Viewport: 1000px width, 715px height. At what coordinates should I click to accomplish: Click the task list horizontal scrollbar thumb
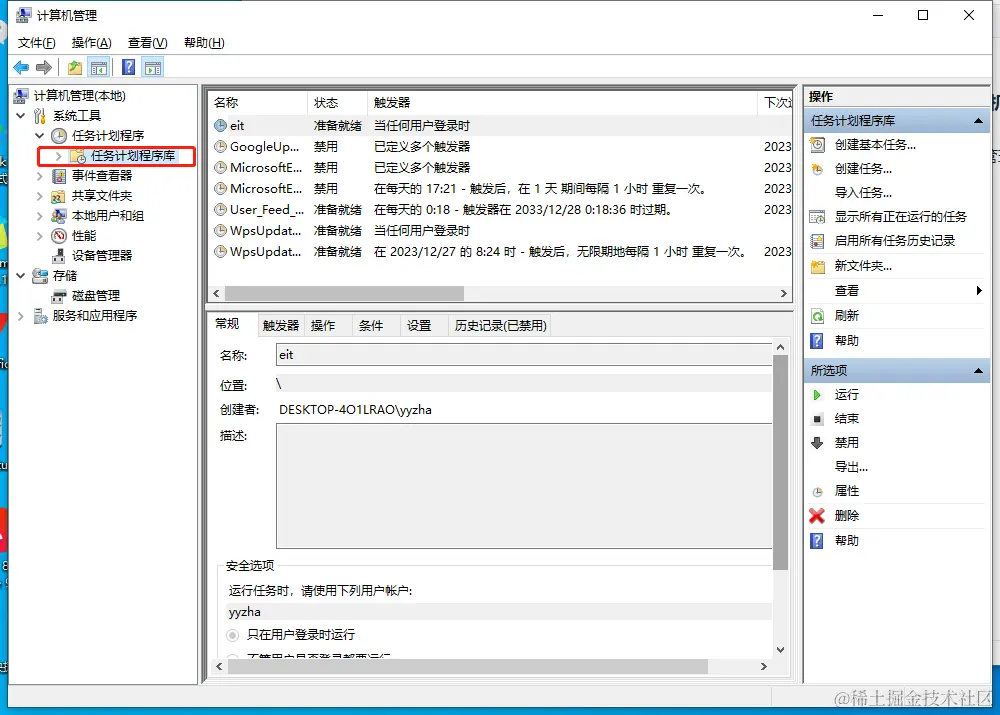coord(344,293)
